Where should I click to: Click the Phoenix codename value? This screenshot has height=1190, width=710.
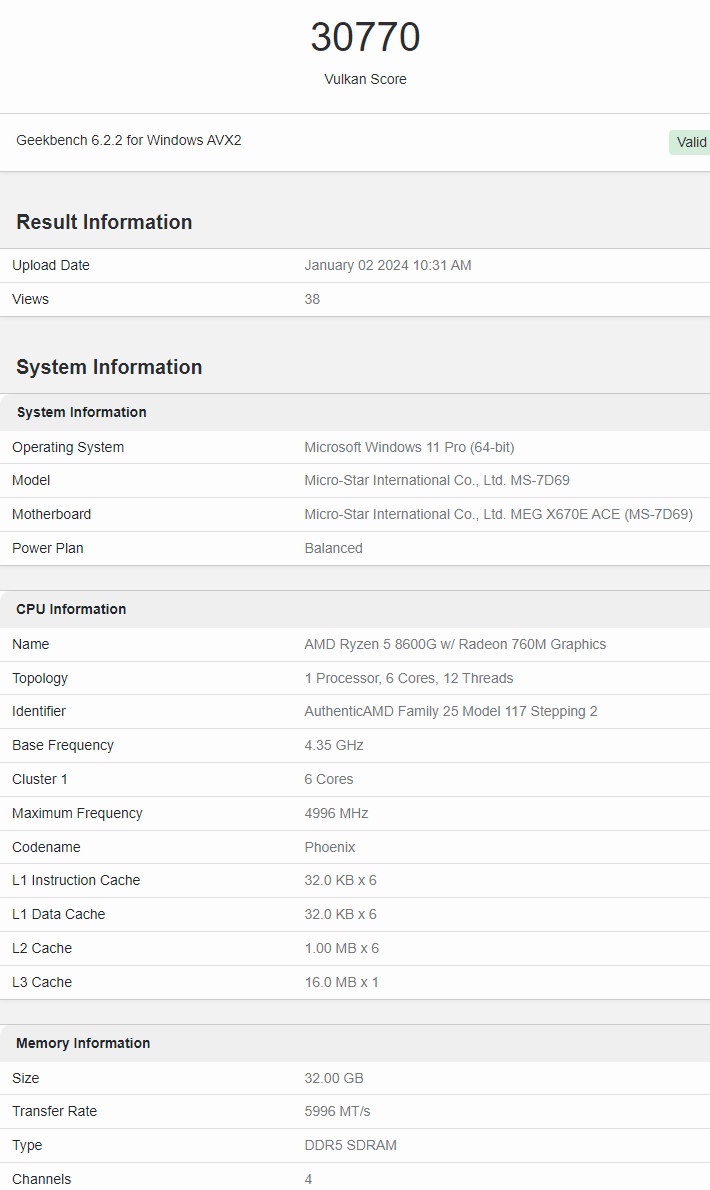pyautogui.click(x=329, y=847)
